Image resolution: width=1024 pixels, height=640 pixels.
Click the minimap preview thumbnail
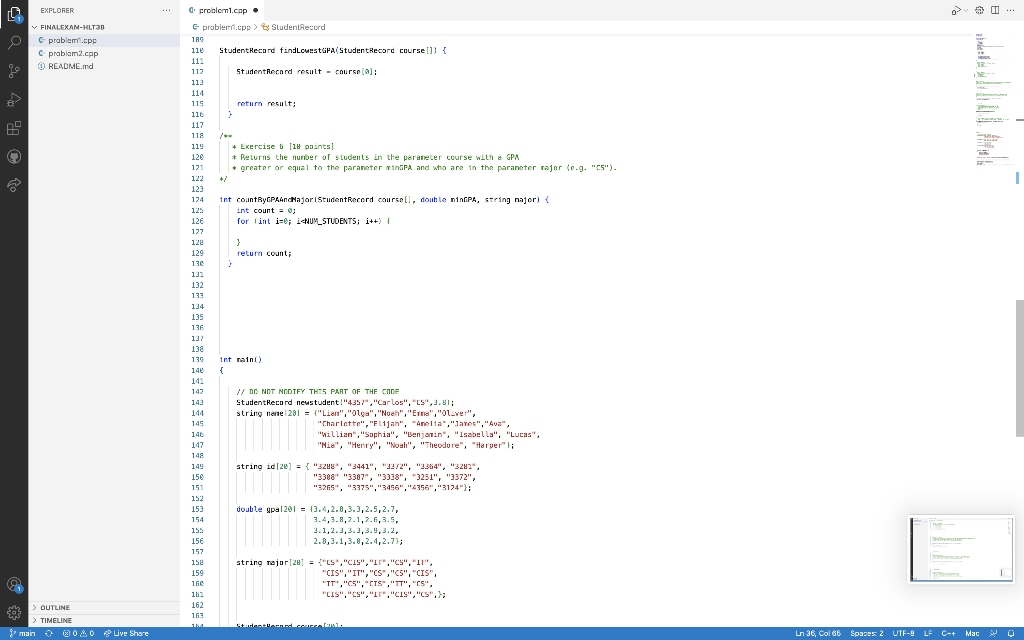click(x=960, y=548)
